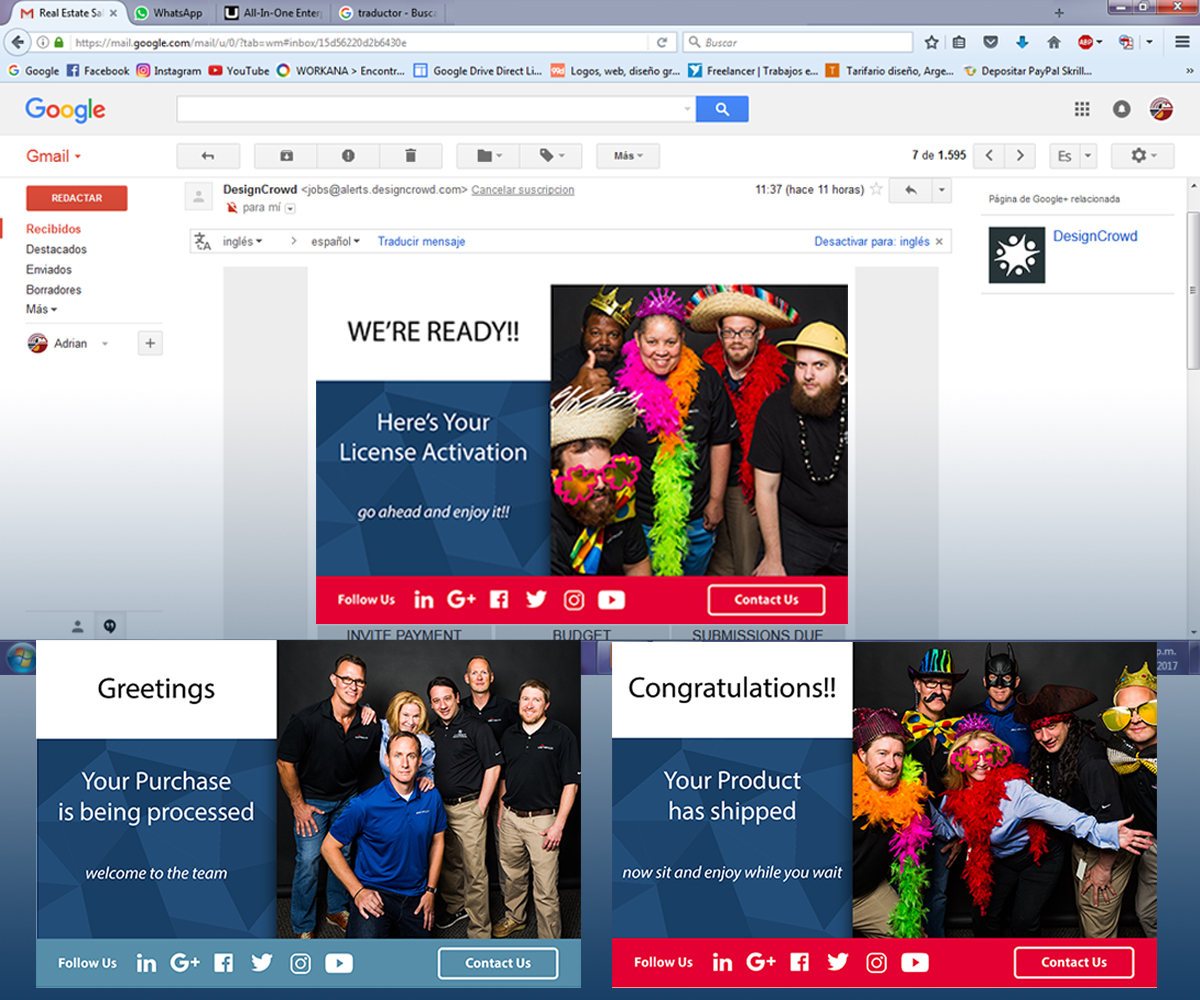Image resolution: width=1200 pixels, height=1000 pixels.
Task: Click Twitter icon in WE'RE READY banner
Action: coord(537,599)
